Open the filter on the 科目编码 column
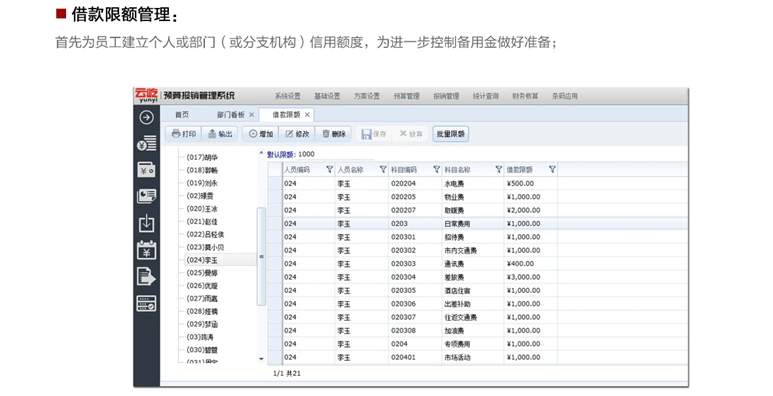This screenshot has height=396, width=773. 436,170
